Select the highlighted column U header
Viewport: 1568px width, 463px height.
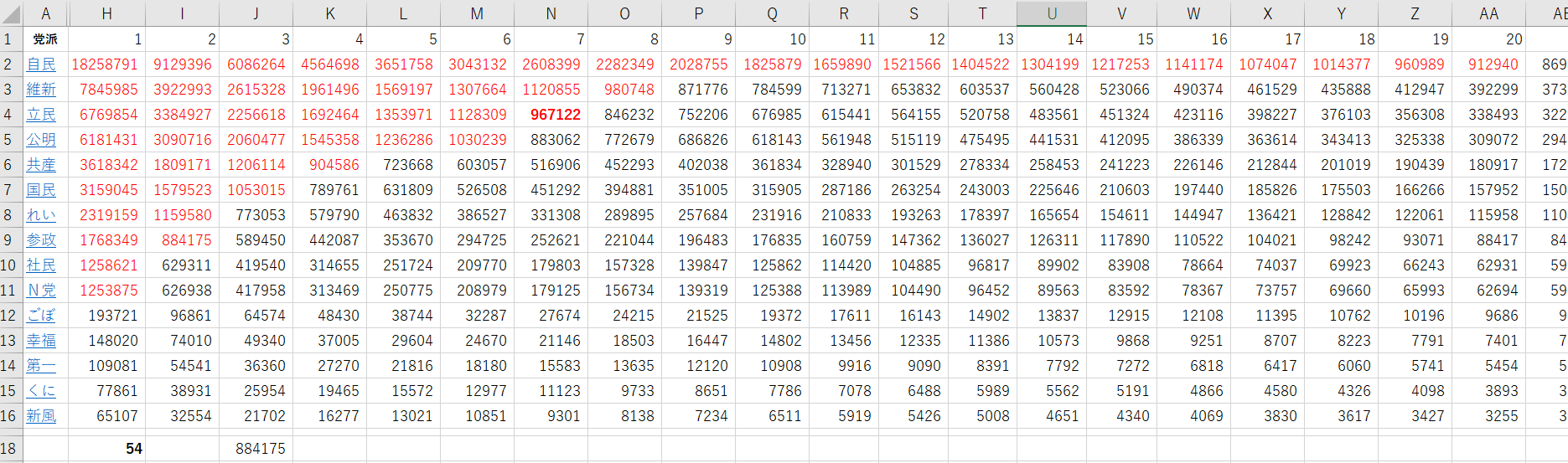pos(1052,13)
